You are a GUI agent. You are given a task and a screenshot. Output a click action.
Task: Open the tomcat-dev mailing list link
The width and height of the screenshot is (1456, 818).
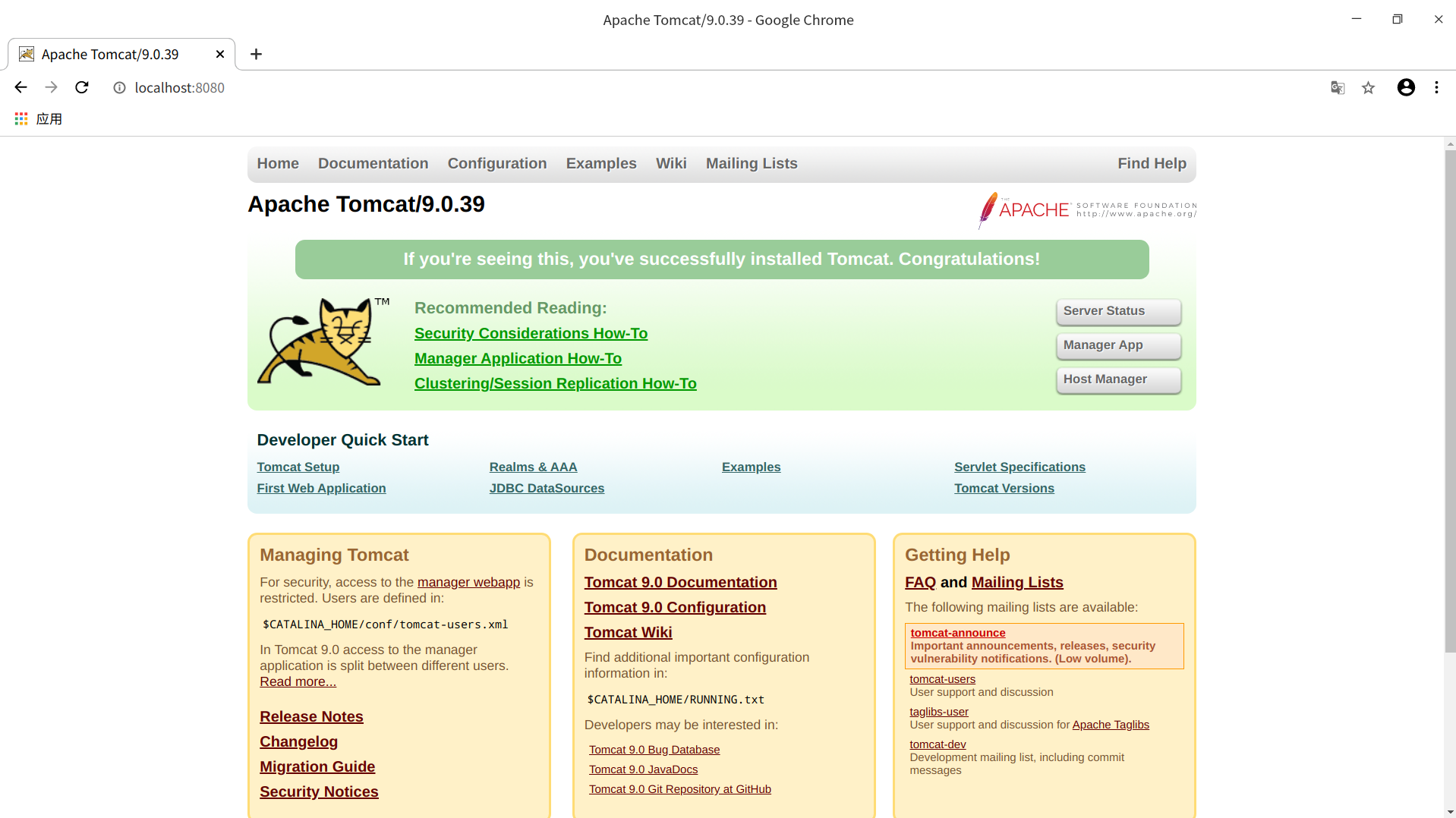(x=938, y=744)
